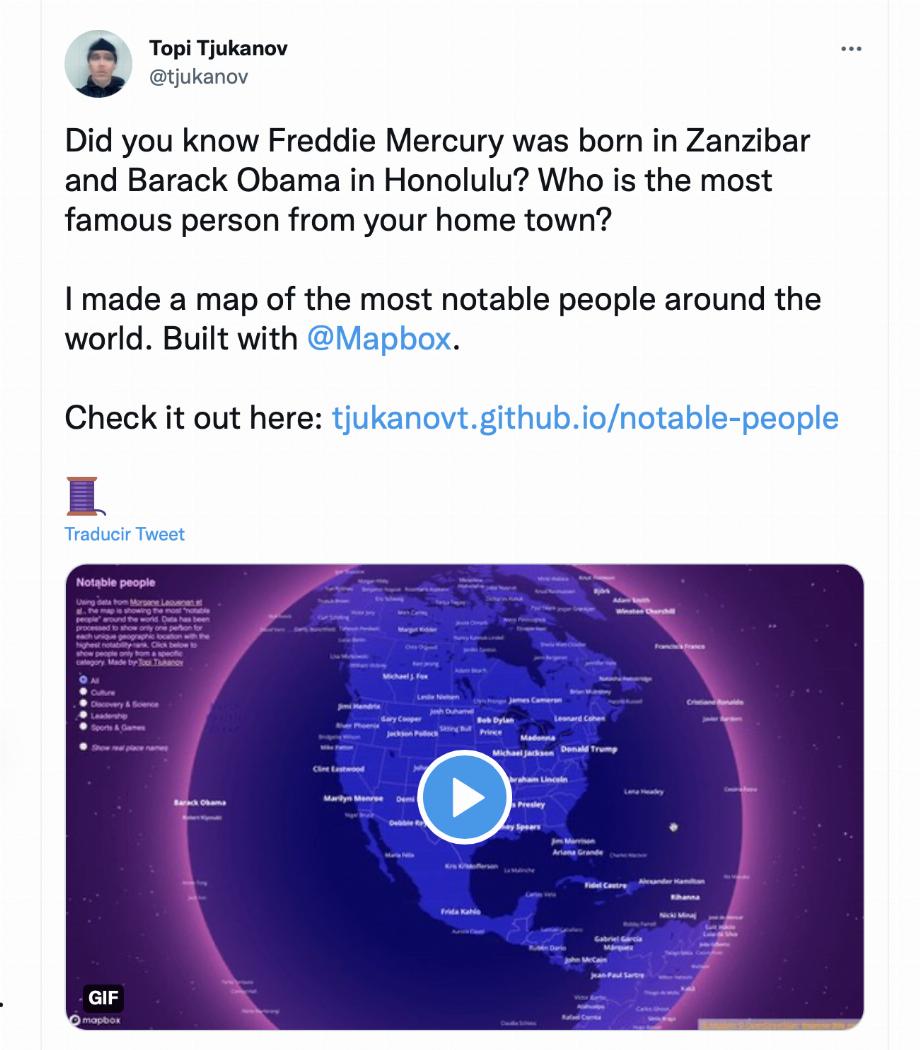Click Traducir Tweet to translate
The height and width of the screenshot is (1050, 920).
coord(125,534)
